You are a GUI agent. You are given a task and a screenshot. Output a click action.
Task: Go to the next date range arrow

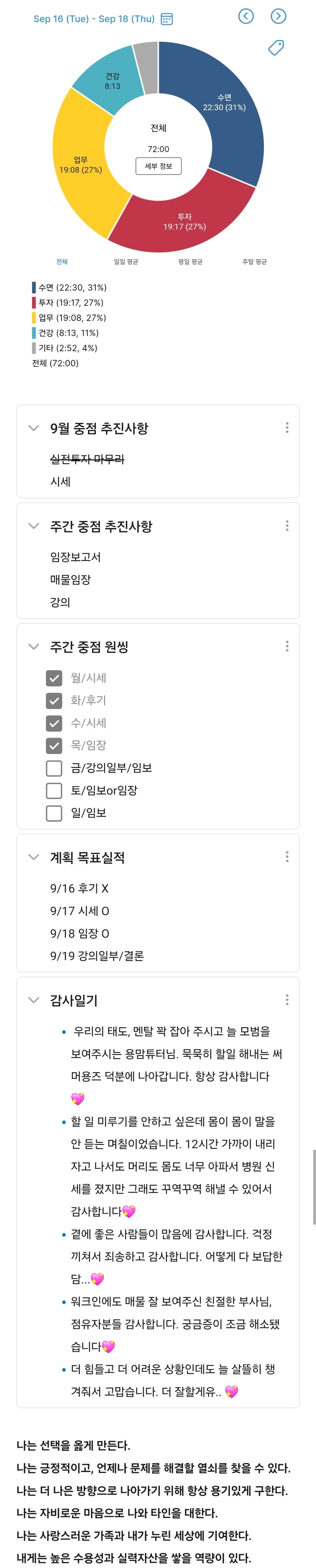[x=278, y=16]
